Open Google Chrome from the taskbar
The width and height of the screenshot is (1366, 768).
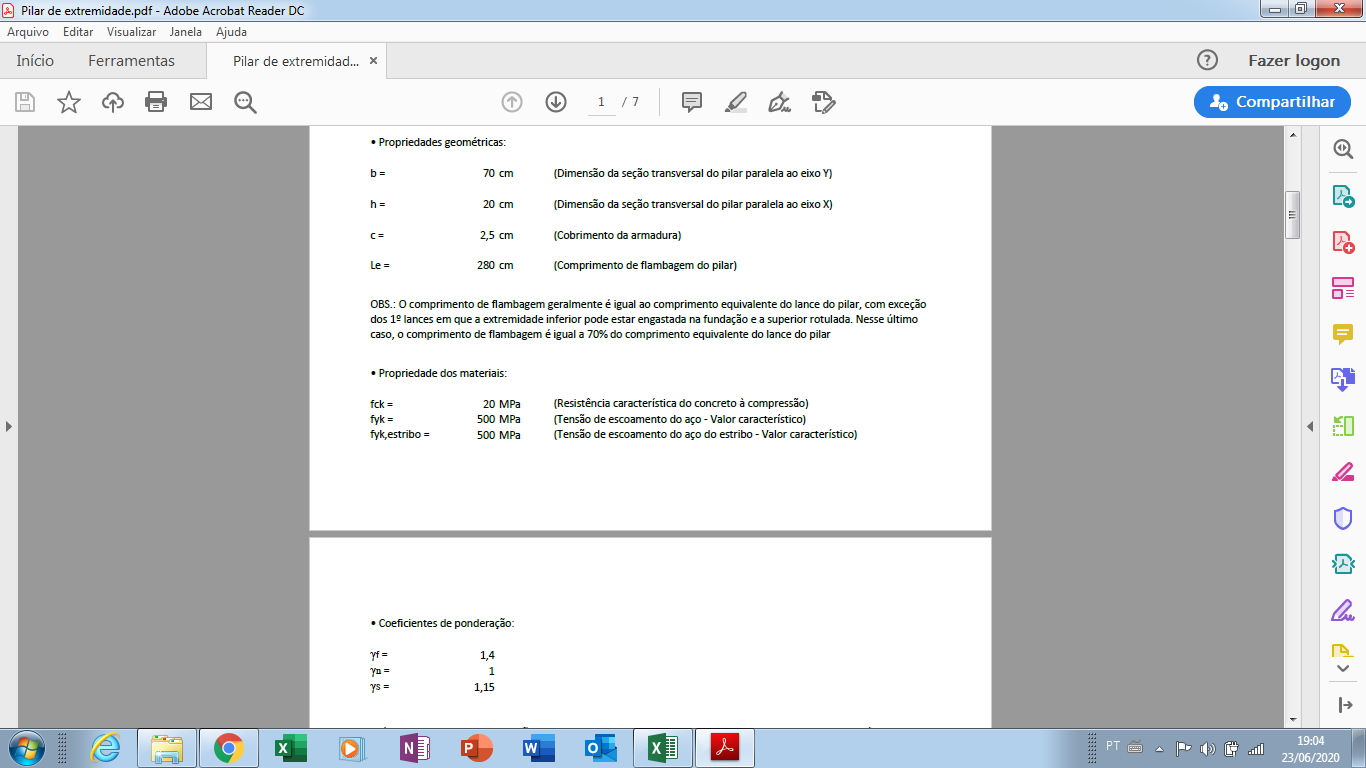coord(228,748)
